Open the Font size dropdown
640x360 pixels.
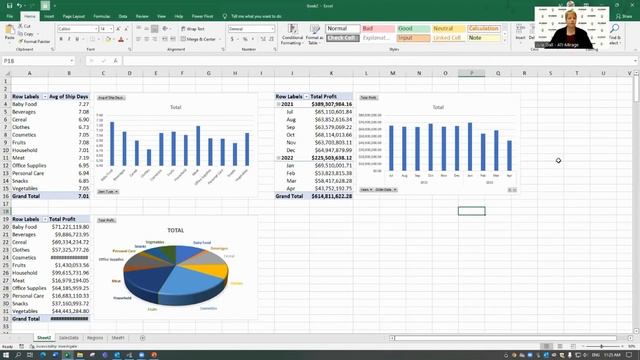point(111,29)
